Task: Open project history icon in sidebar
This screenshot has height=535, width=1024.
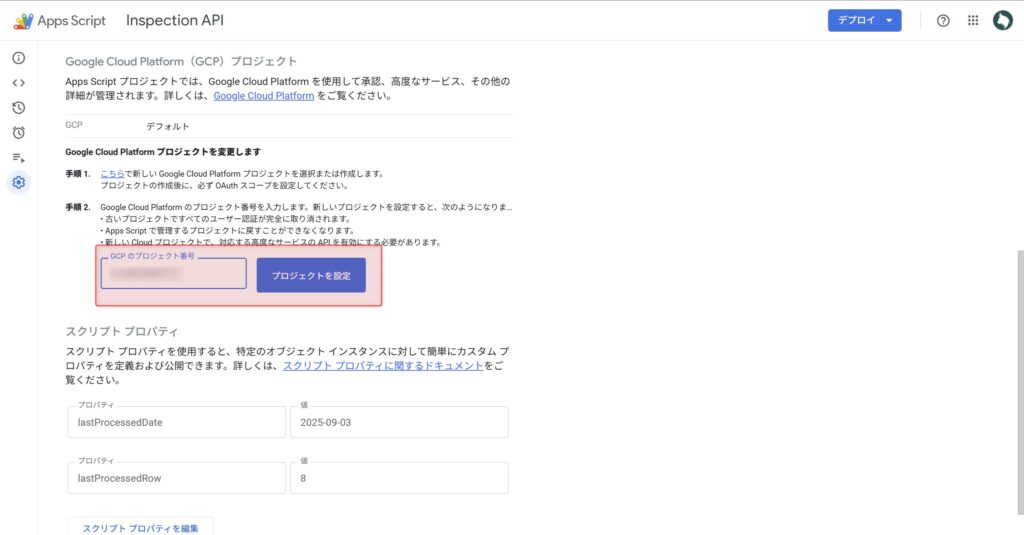Action: [x=18, y=108]
